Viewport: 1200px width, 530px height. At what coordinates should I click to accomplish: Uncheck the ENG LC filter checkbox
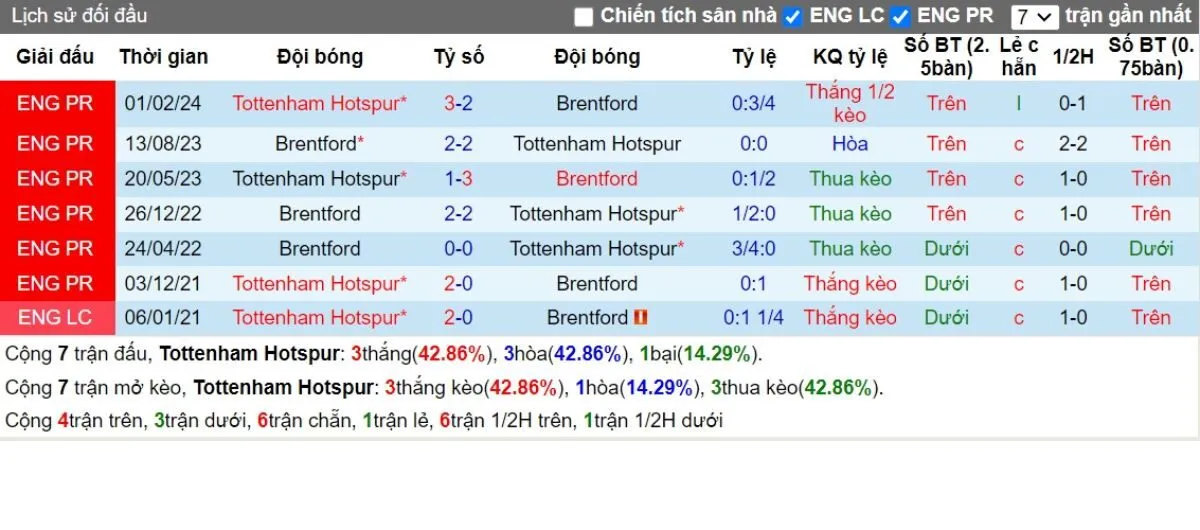(793, 17)
